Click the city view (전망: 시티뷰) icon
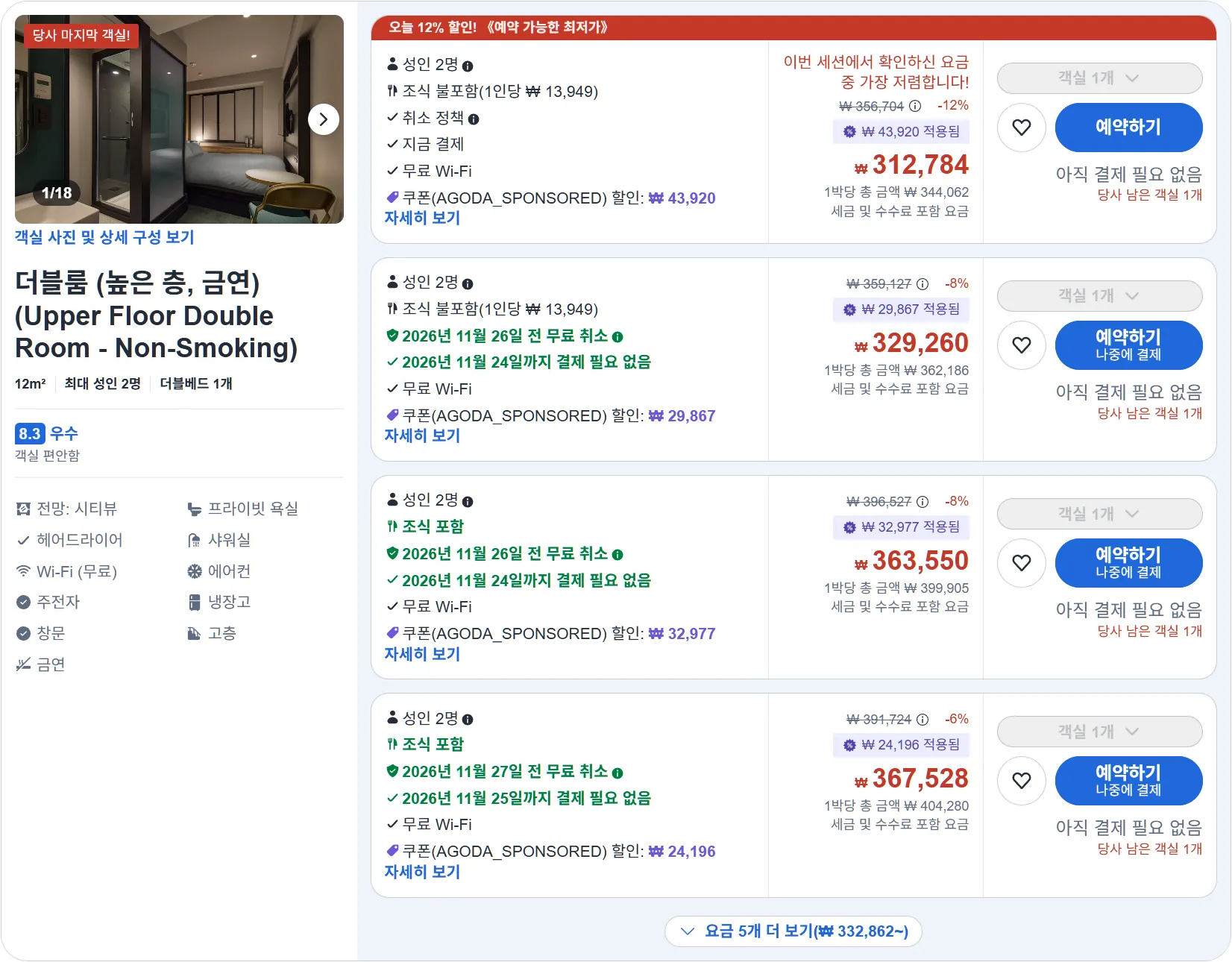This screenshot has width=1232, height=962. click(23, 509)
